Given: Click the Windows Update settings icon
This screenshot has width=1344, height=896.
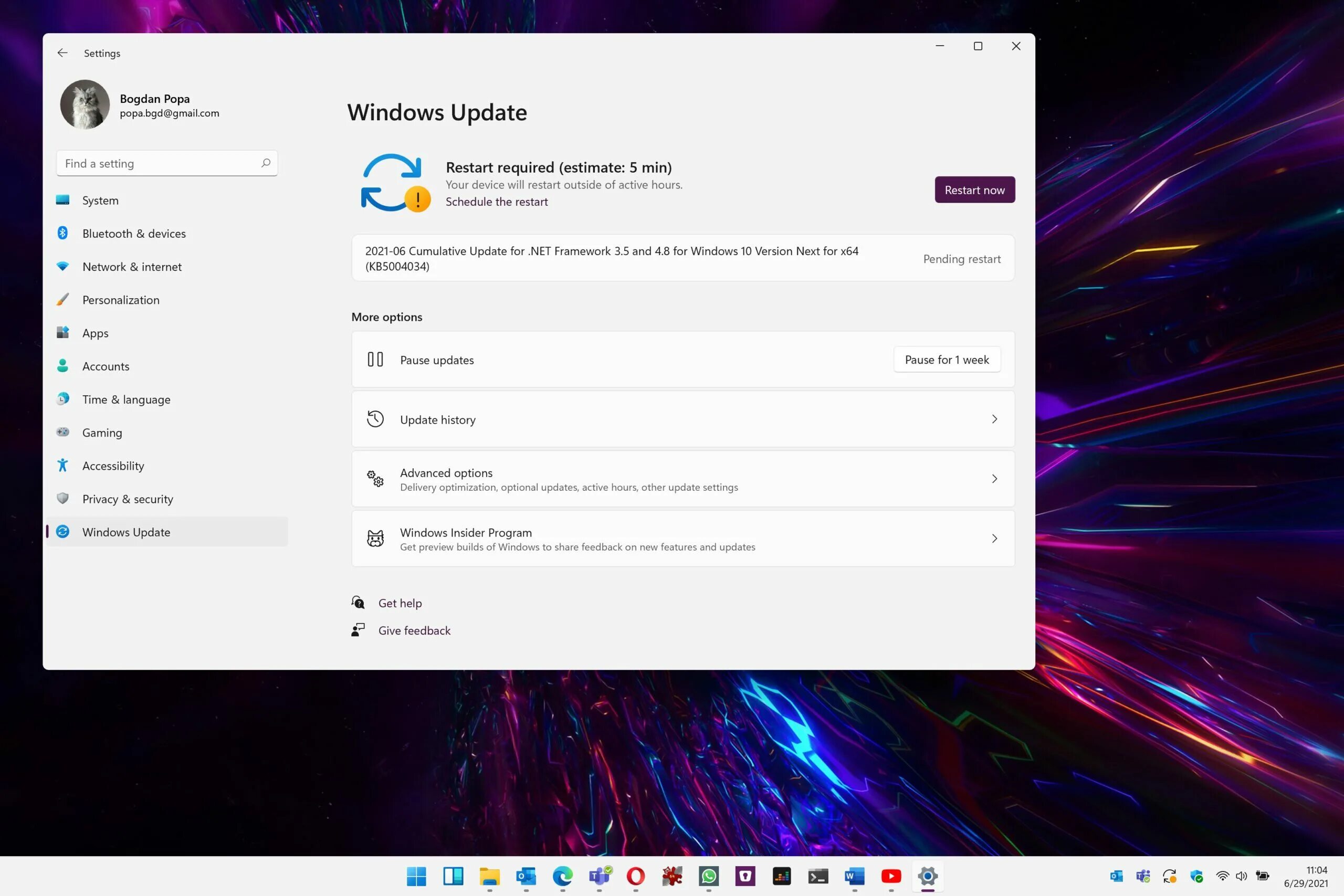Looking at the screenshot, I should tap(63, 531).
